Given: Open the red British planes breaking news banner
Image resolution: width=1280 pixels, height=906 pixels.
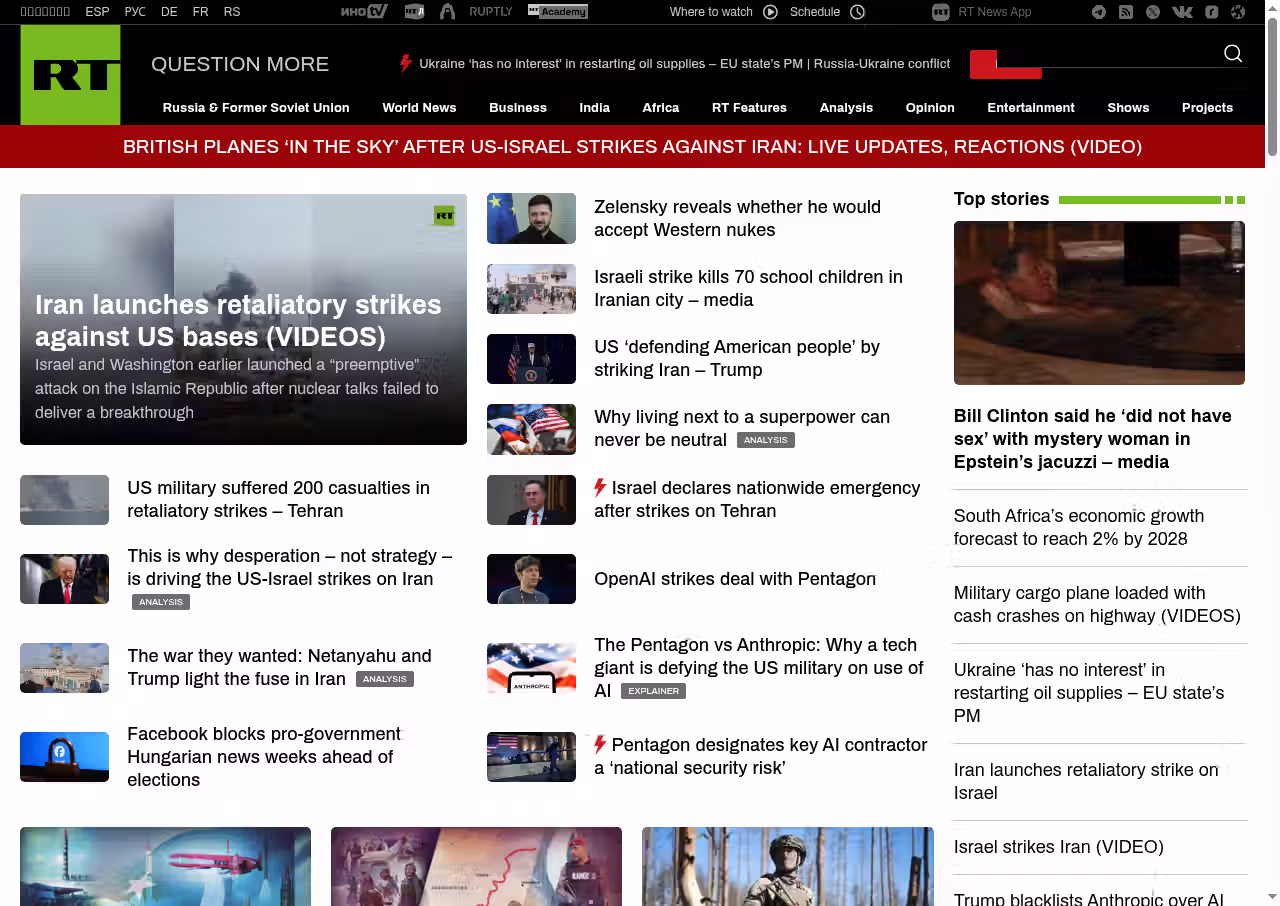Looking at the screenshot, I should coord(632,147).
